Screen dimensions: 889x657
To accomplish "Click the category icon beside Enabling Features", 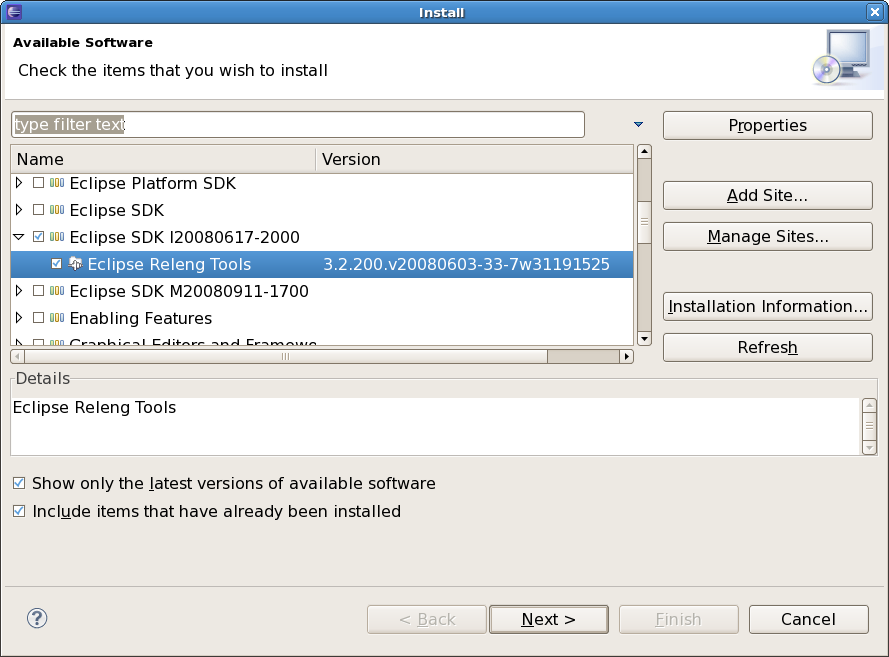I will (x=57, y=318).
